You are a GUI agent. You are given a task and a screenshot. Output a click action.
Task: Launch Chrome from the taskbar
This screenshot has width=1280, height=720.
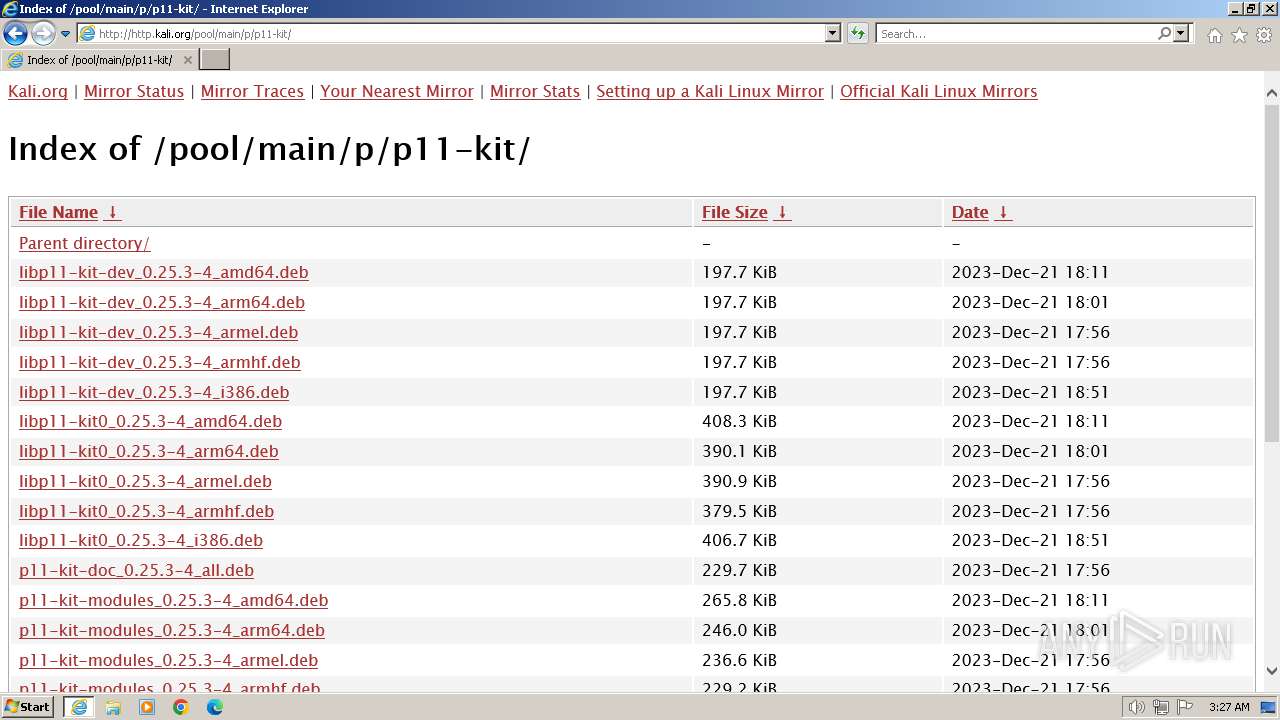(x=181, y=707)
